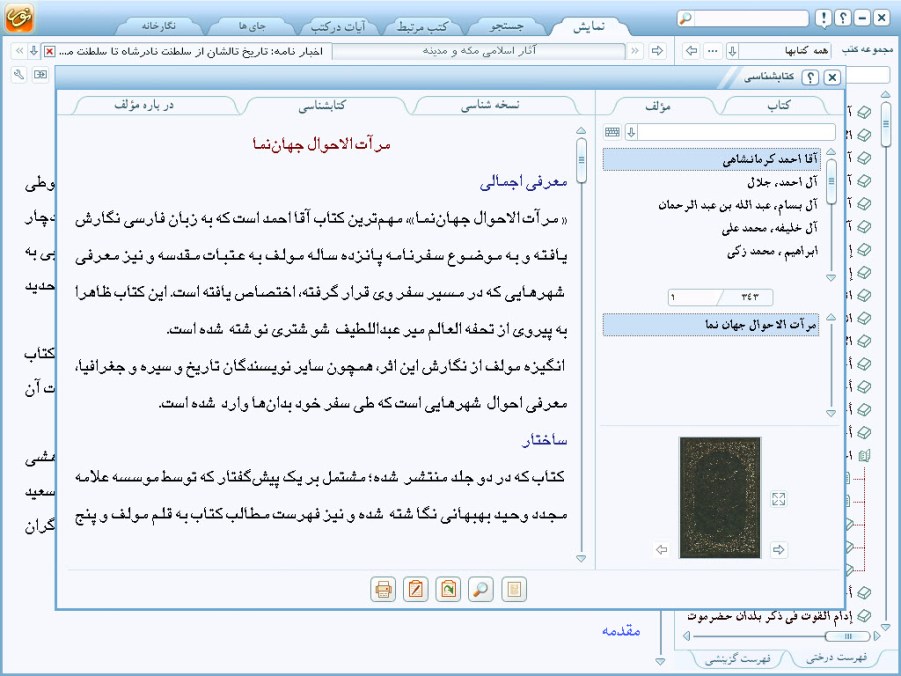Select author آقا احمد کرمانشاهی
901x676 pixels.
click(x=711, y=159)
